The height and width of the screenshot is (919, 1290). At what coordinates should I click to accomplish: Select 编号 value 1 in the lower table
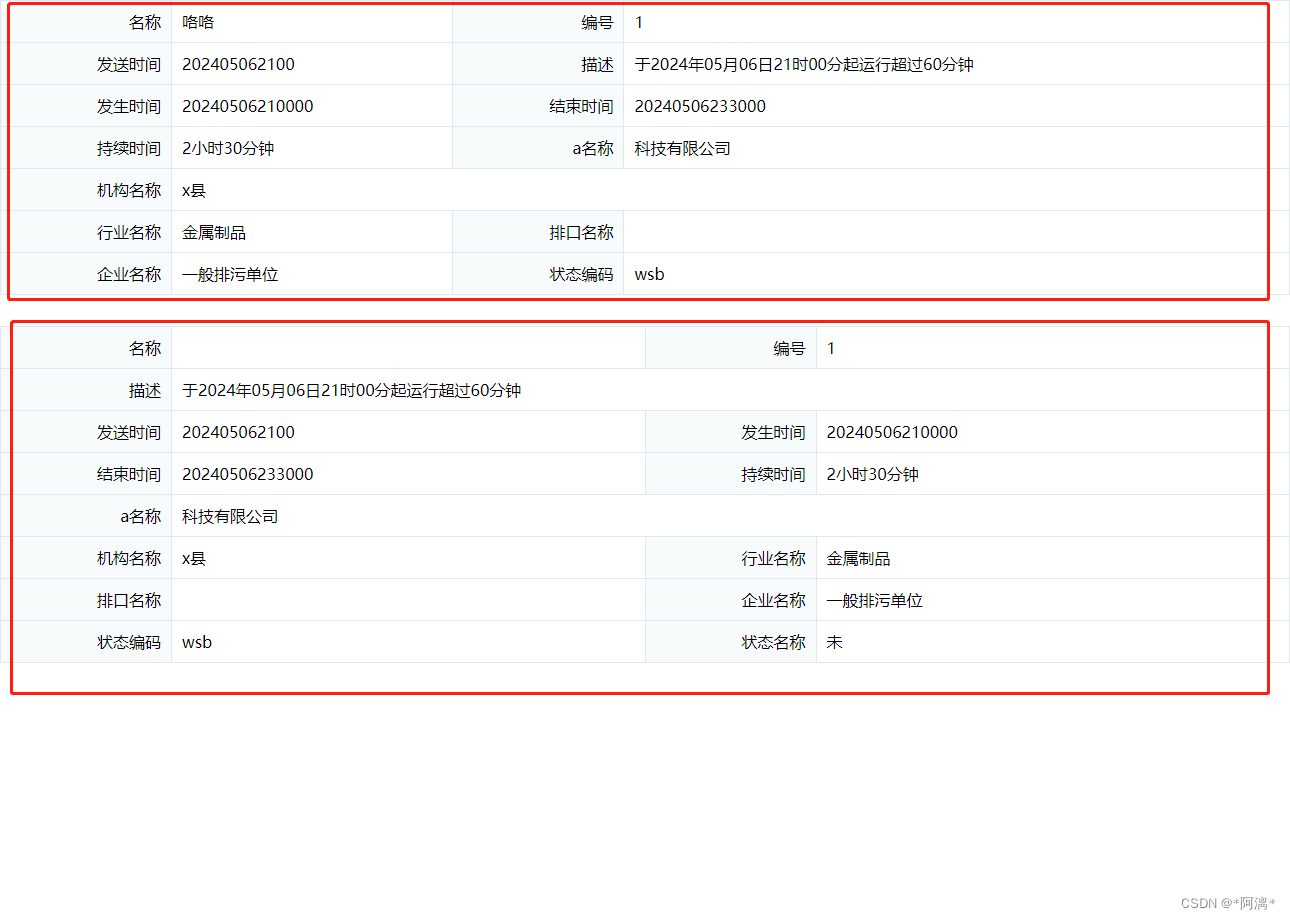tap(831, 348)
